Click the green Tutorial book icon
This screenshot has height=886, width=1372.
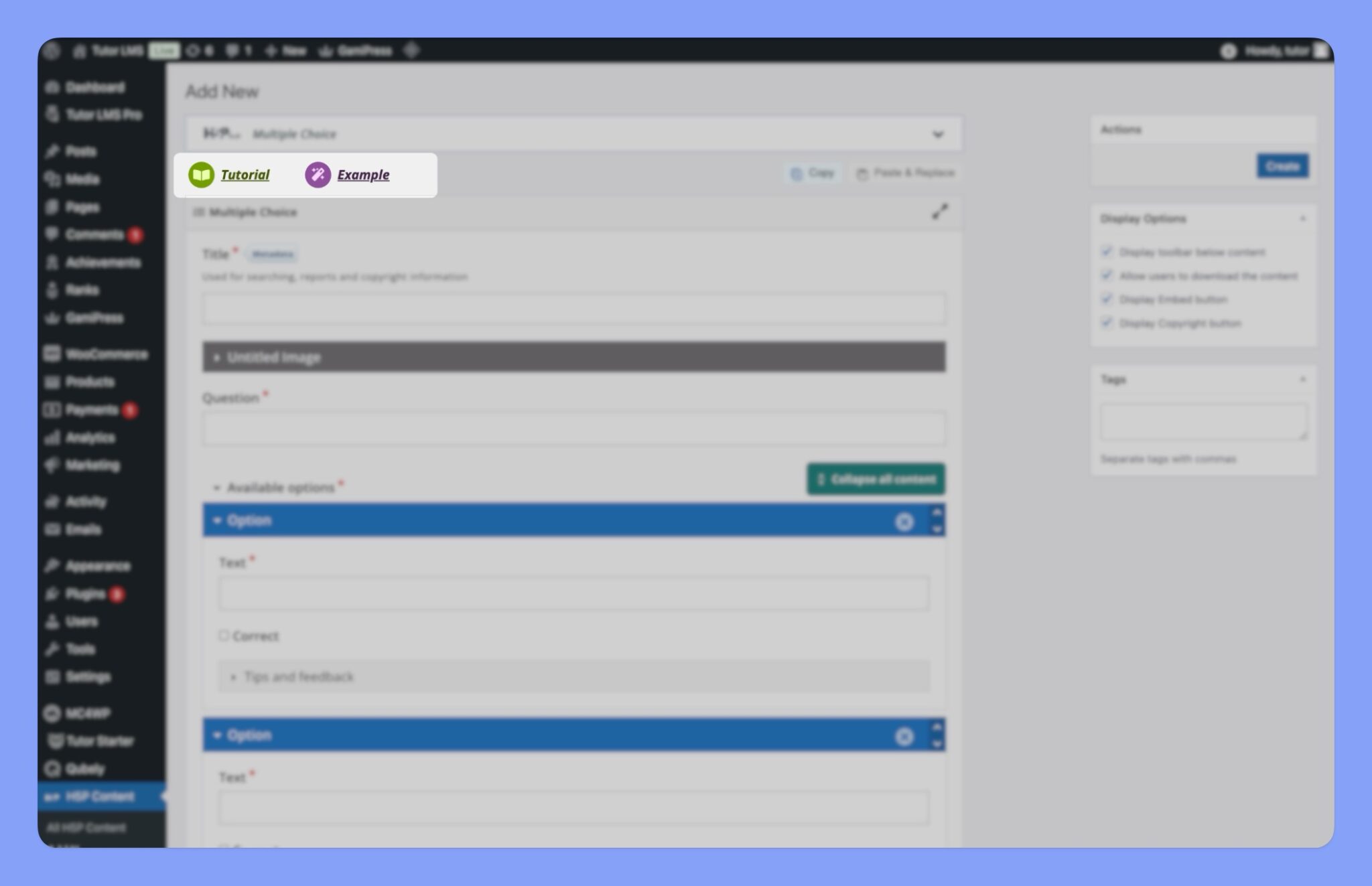pos(201,175)
